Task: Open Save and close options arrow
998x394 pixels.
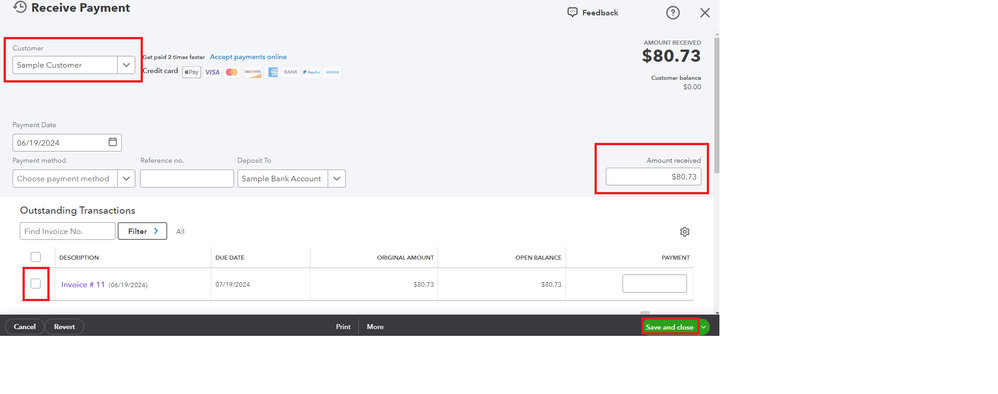Action: point(704,327)
